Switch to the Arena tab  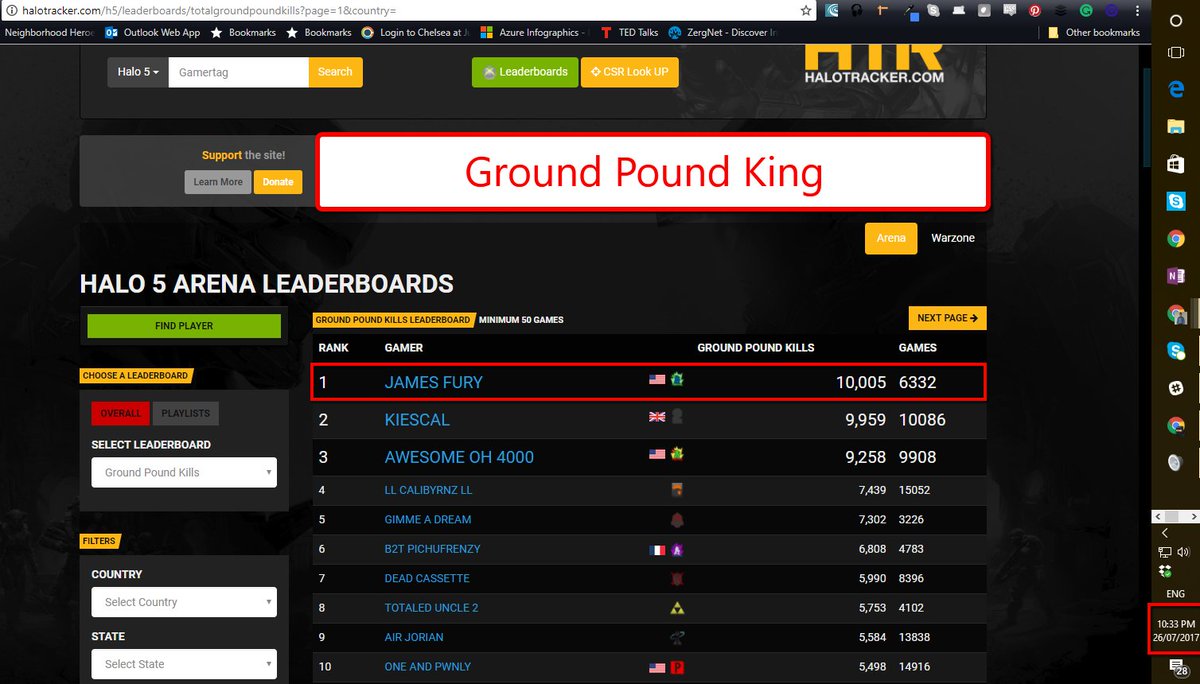890,238
